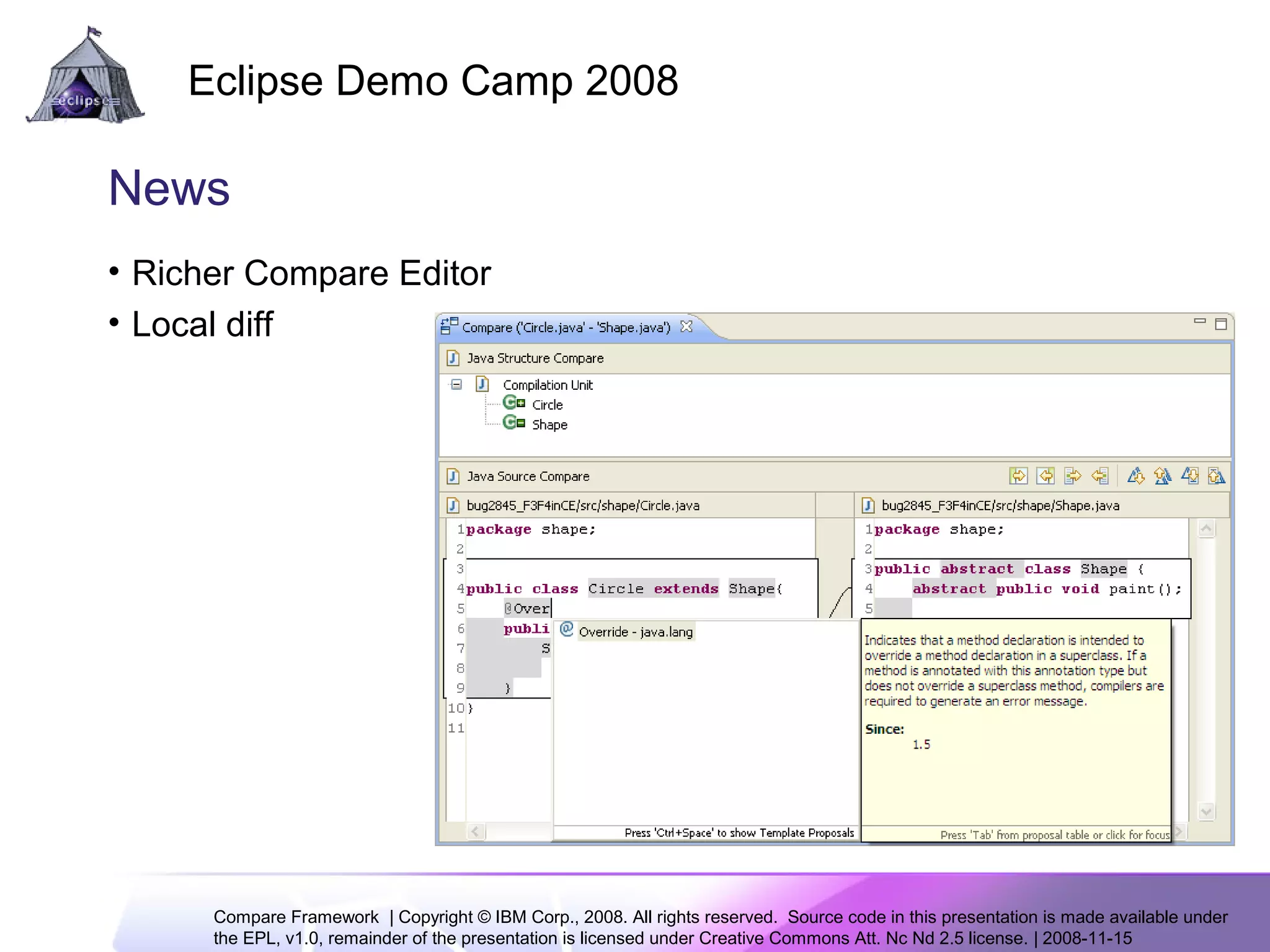
Task: Click Copy Current Change Left to Right icon
Action: (x=1072, y=476)
